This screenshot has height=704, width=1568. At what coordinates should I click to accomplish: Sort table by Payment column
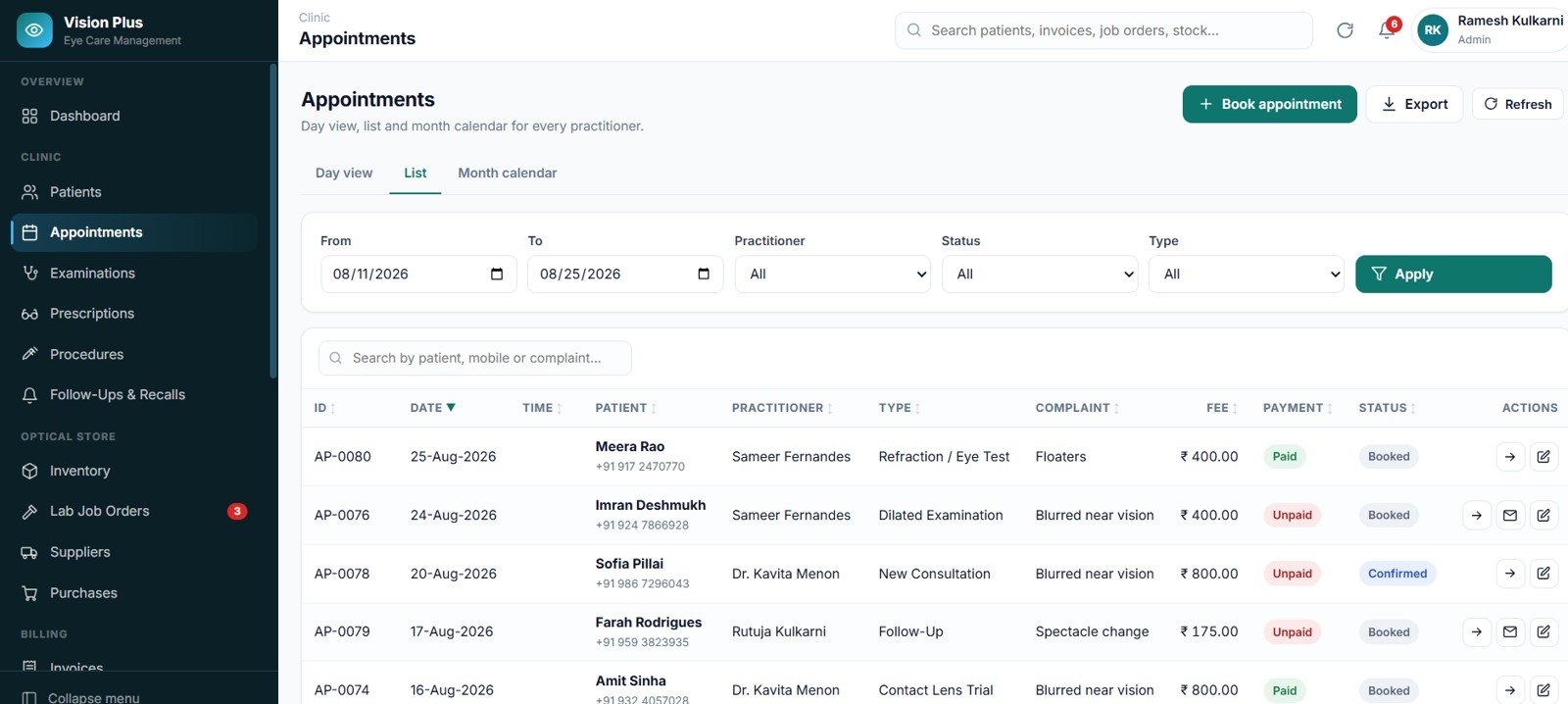click(x=1298, y=408)
